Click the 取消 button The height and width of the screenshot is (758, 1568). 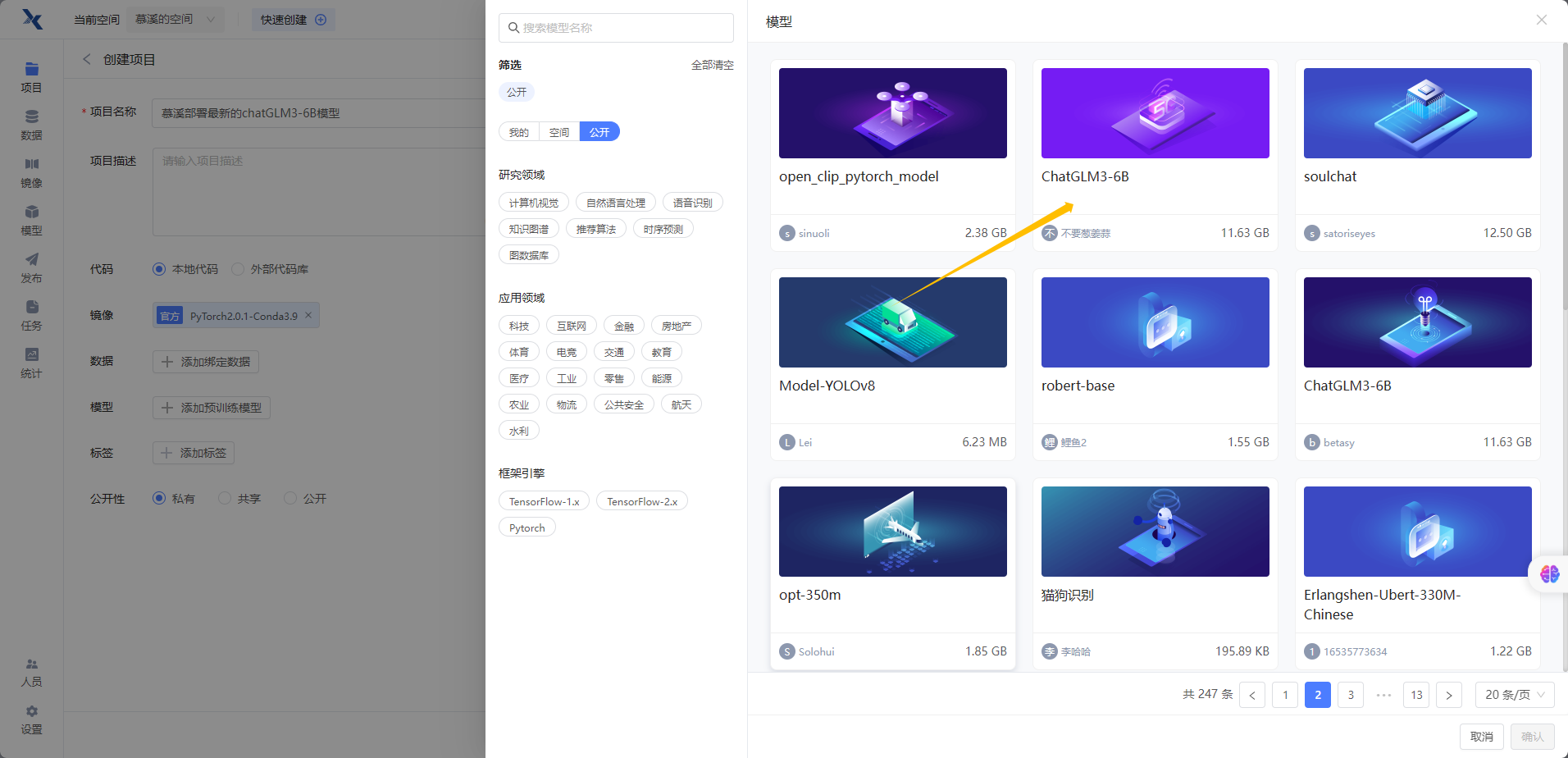point(1482,737)
